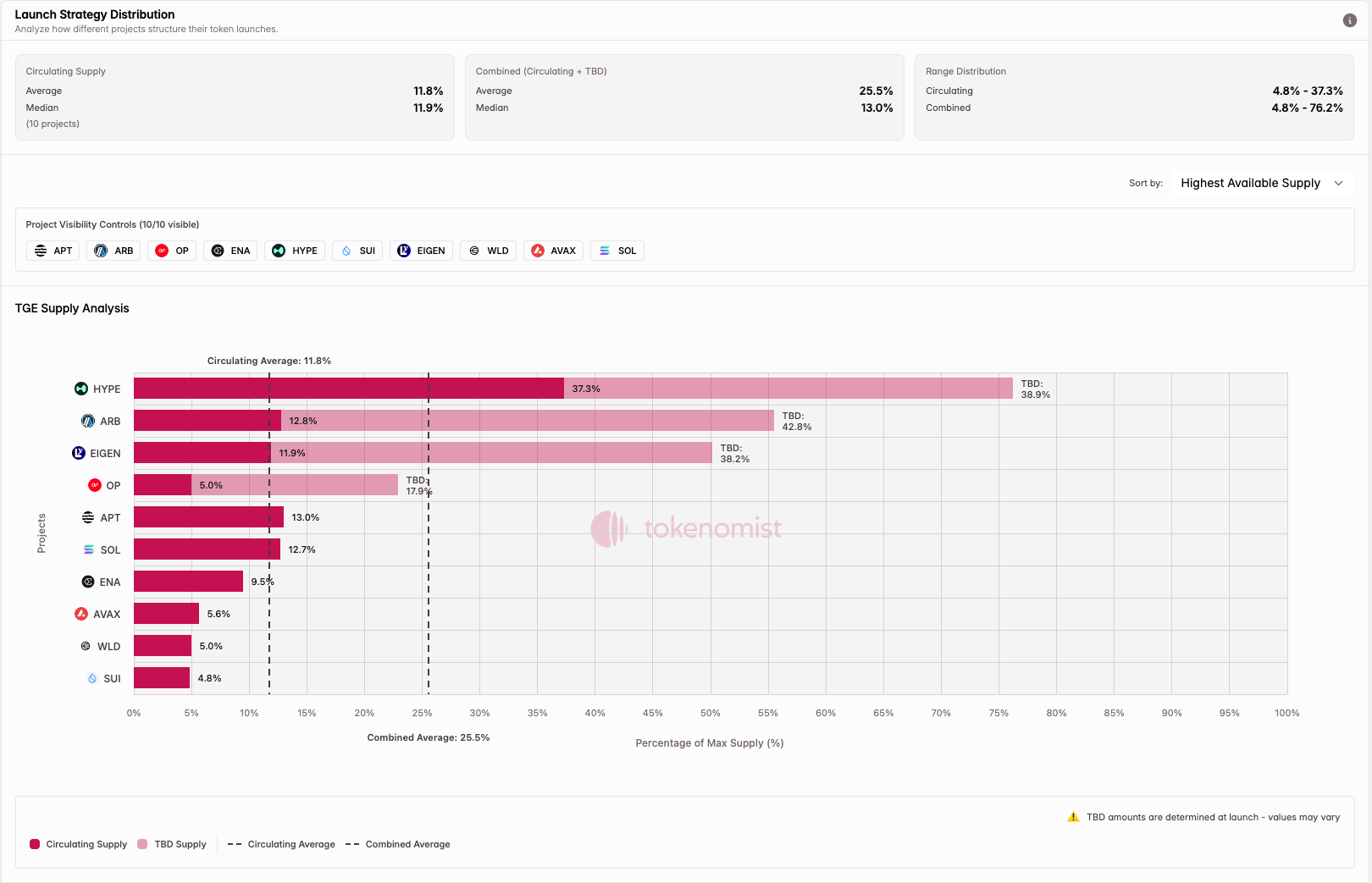Image resolution: width=1372 pixels, height=883 pixels.
Task: Click Combined Average legend item
Action: pos(398,844)
